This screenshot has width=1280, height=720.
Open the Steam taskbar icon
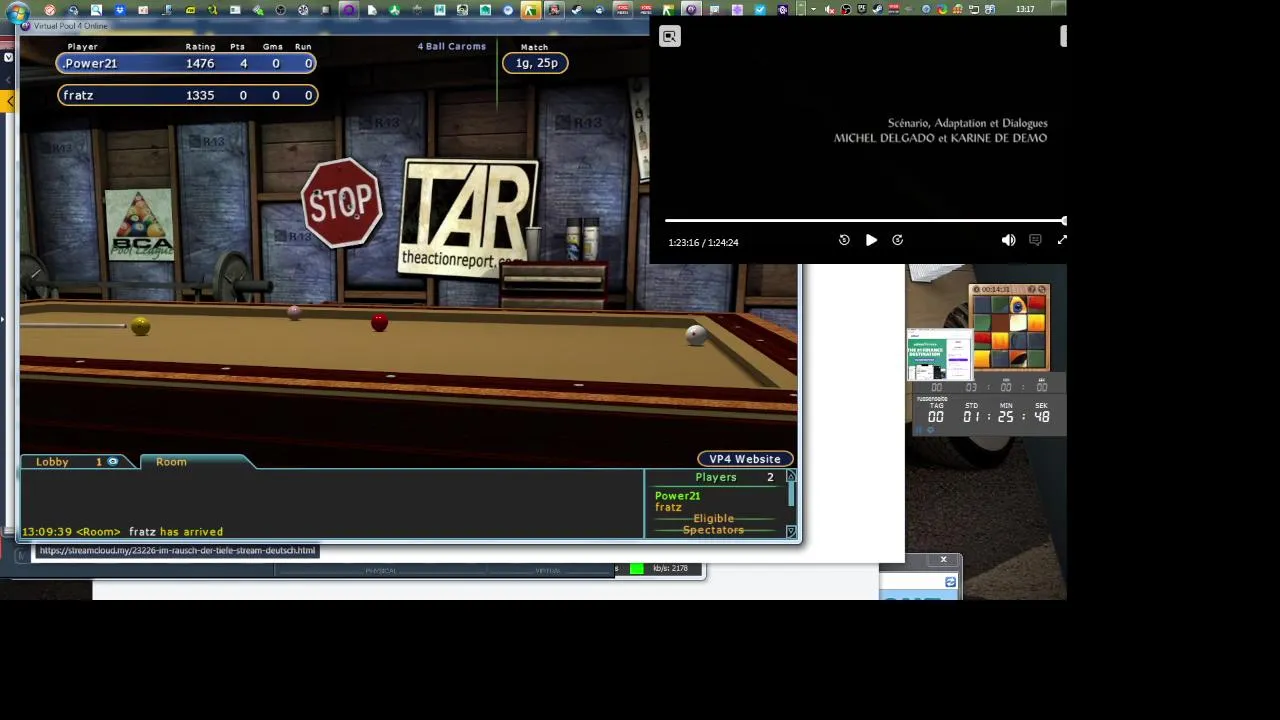click(577, 10)
